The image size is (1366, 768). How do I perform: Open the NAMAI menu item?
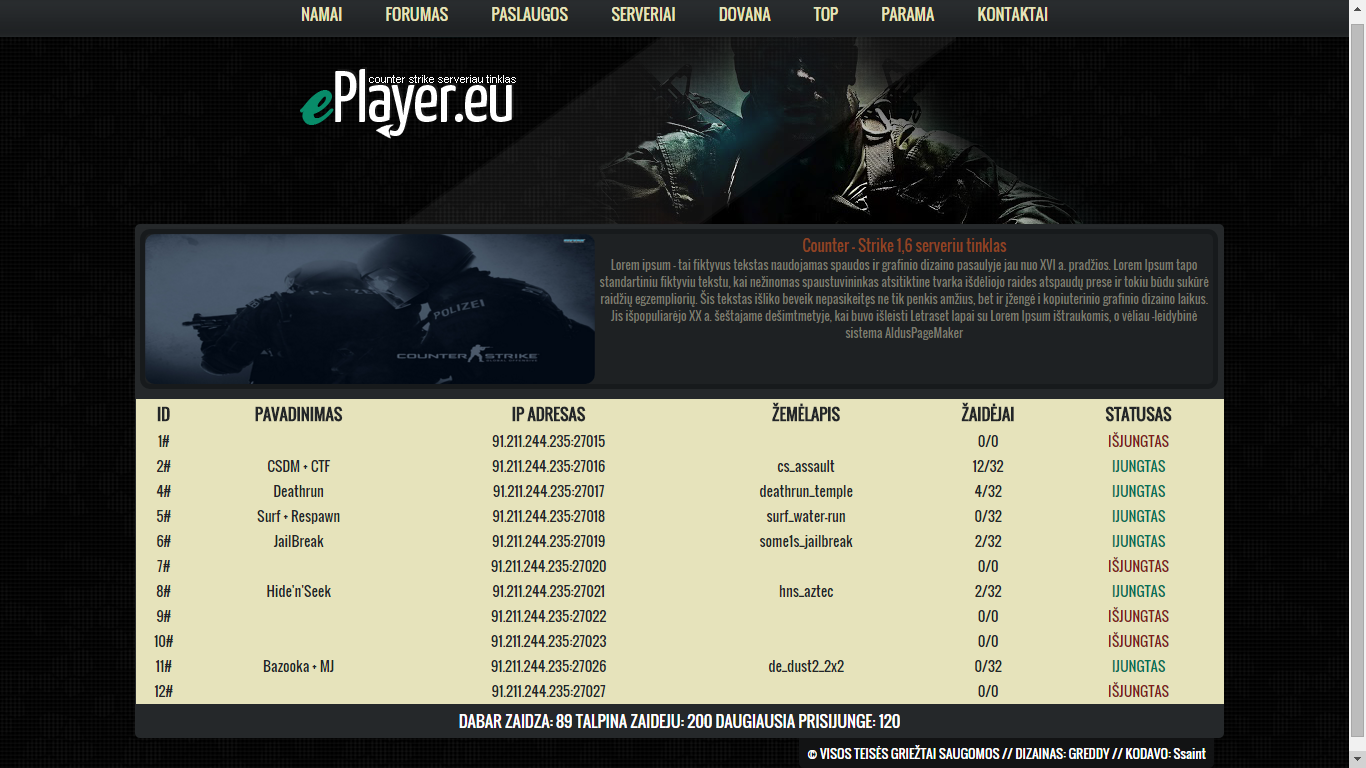322,14
